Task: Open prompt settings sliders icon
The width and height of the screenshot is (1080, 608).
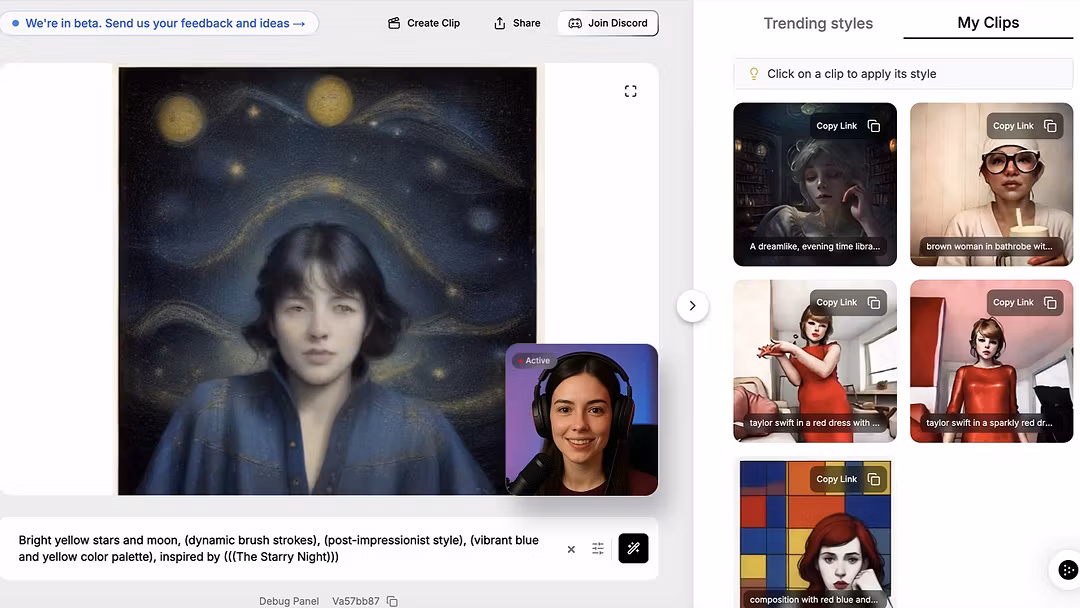Action: 598,548
